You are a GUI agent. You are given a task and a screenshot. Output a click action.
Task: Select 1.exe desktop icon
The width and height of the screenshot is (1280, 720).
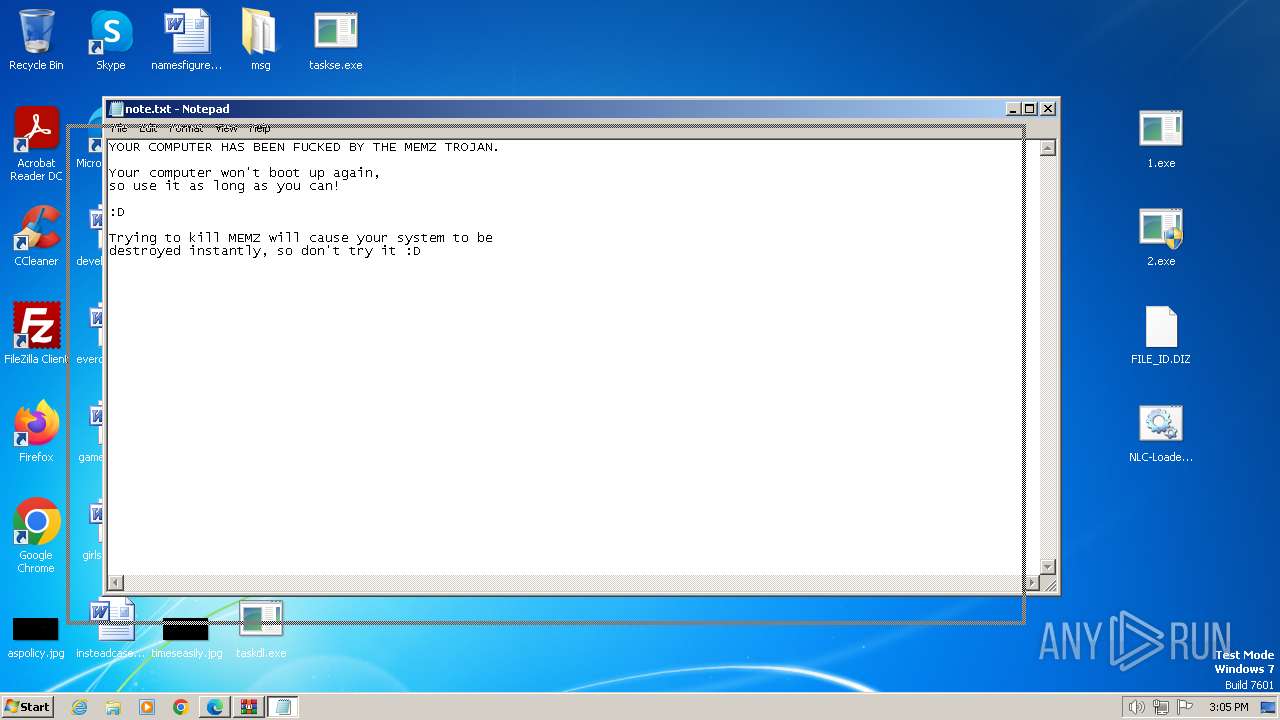pos(1161,138)
